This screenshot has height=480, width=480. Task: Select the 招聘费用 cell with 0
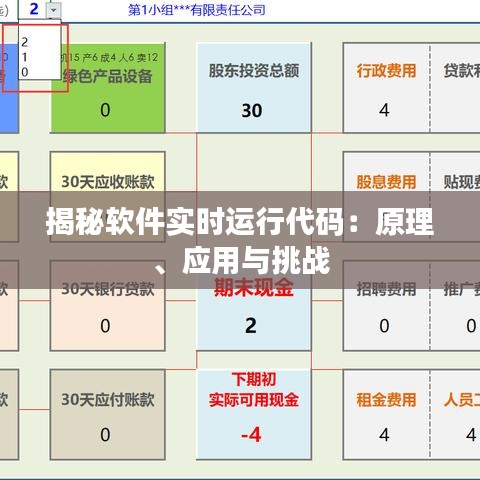pyautogui.click(x=386, y=306)
